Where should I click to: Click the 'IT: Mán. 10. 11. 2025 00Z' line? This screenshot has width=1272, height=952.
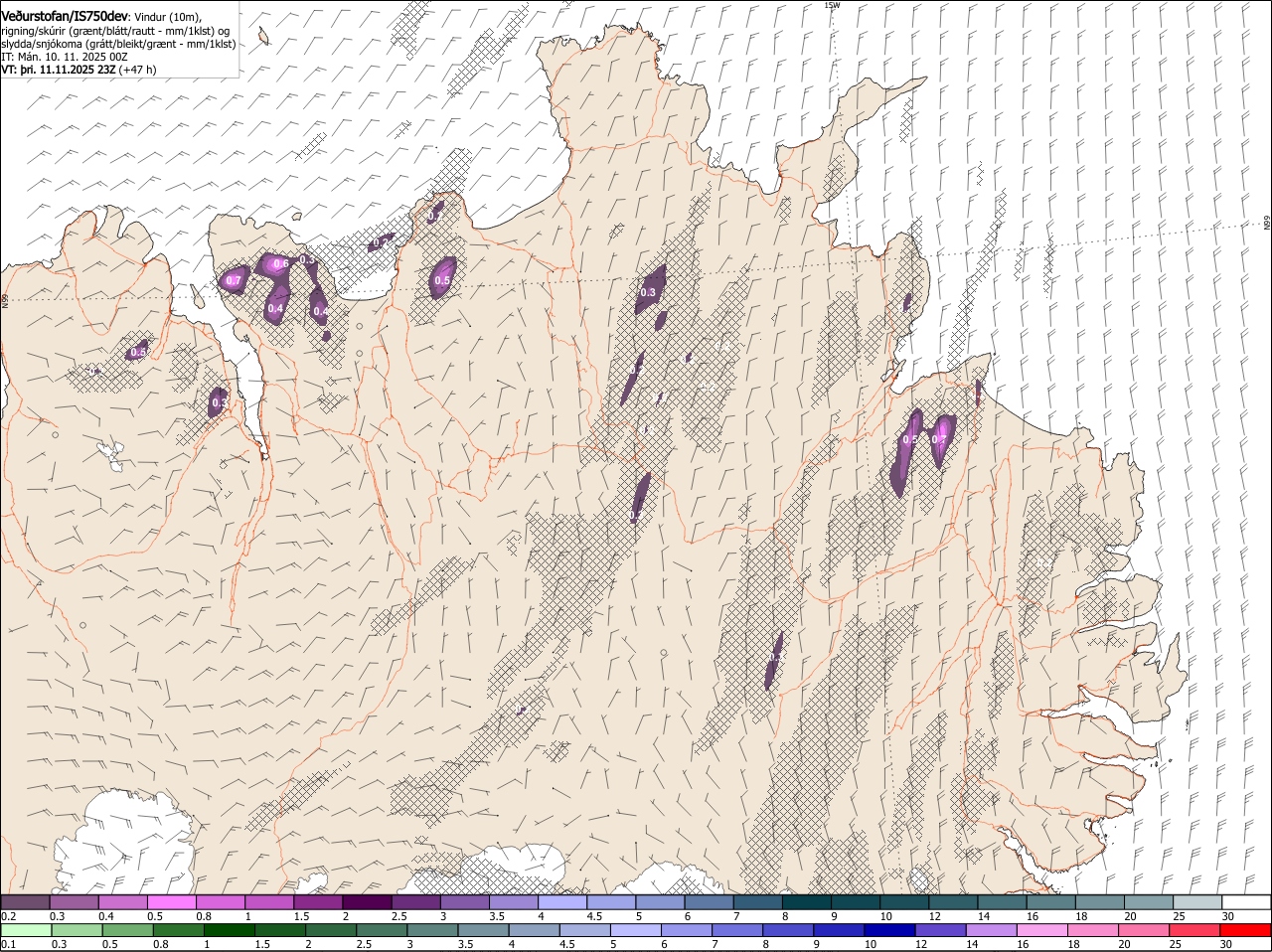click(x=64, y=57)
